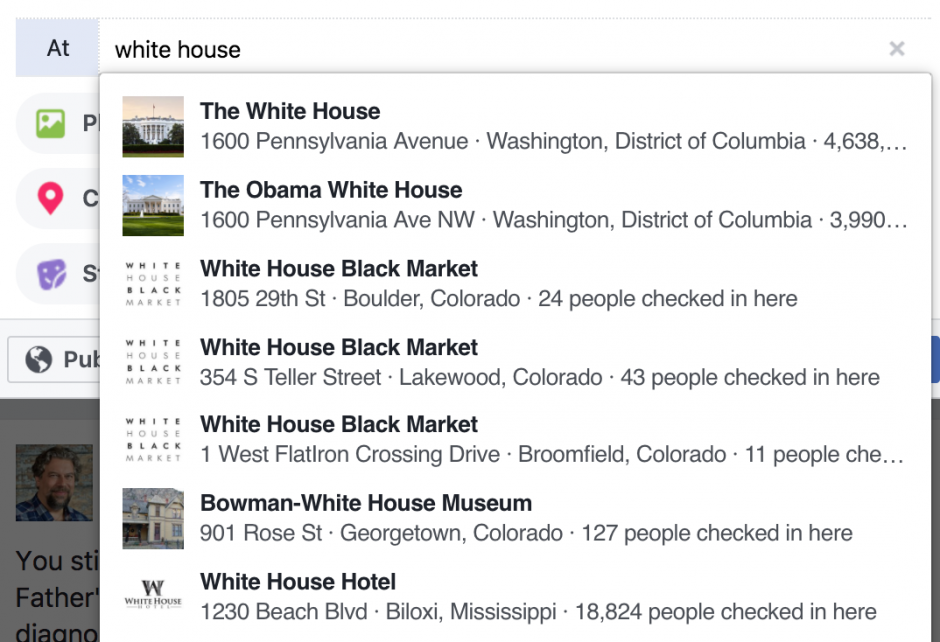Clear the search using the X icon
This screenshot has height=642, width=940.
(x=897, y=47)
